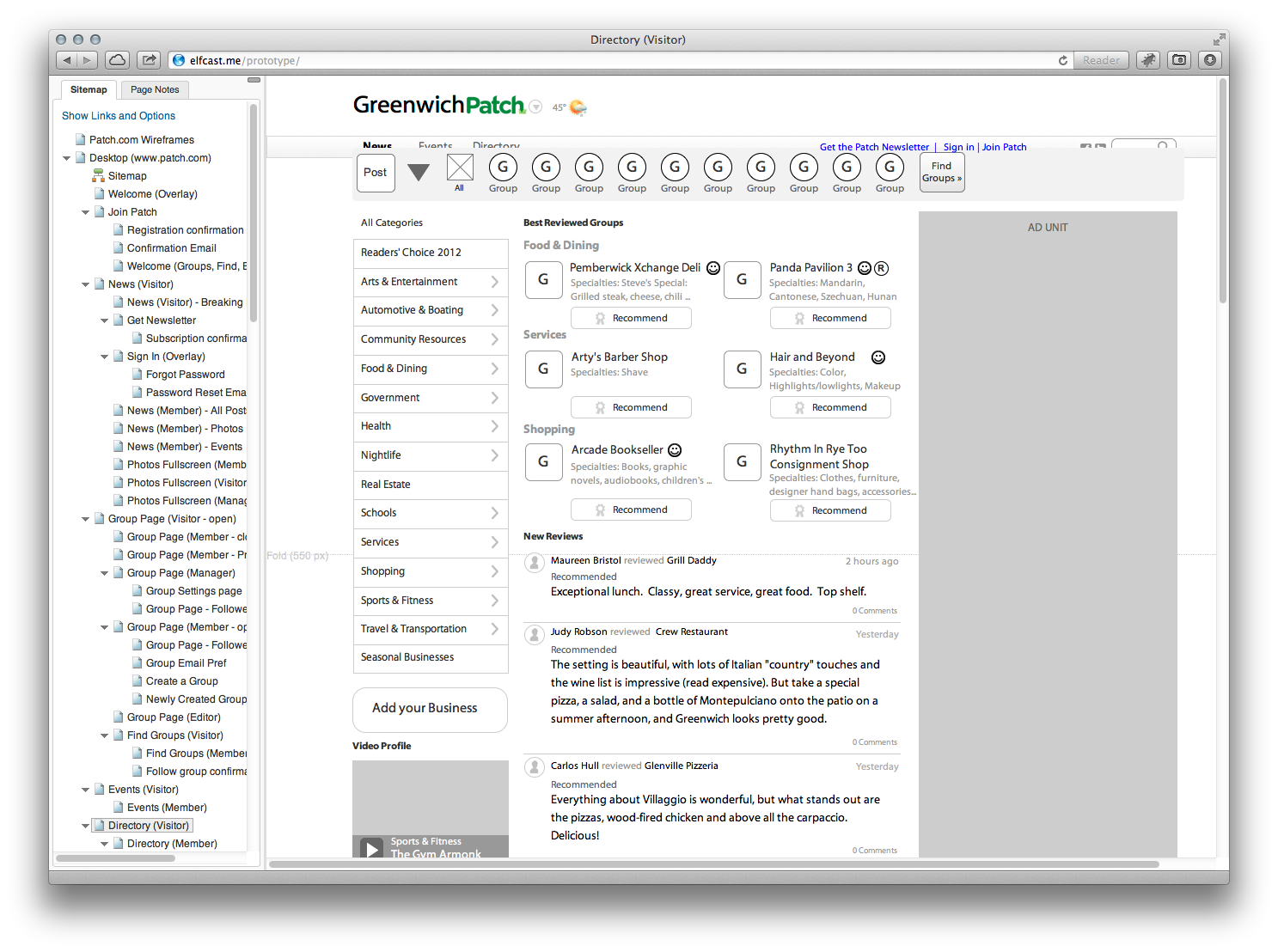Click the camera capture icon in the toolbar
The image size is (1278, 952).
(x=1178, y=60)
